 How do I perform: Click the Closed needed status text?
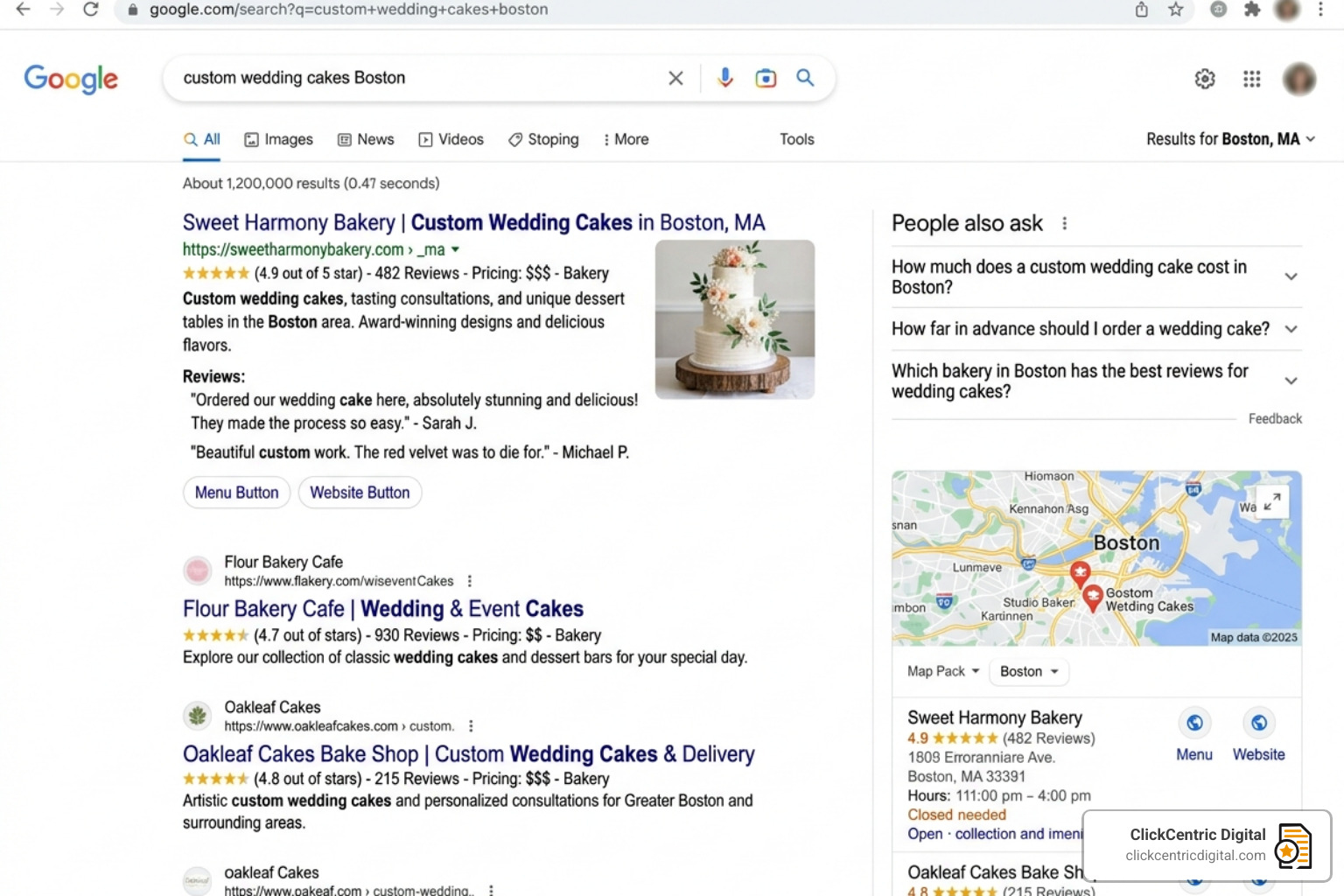tap(956, 815)
